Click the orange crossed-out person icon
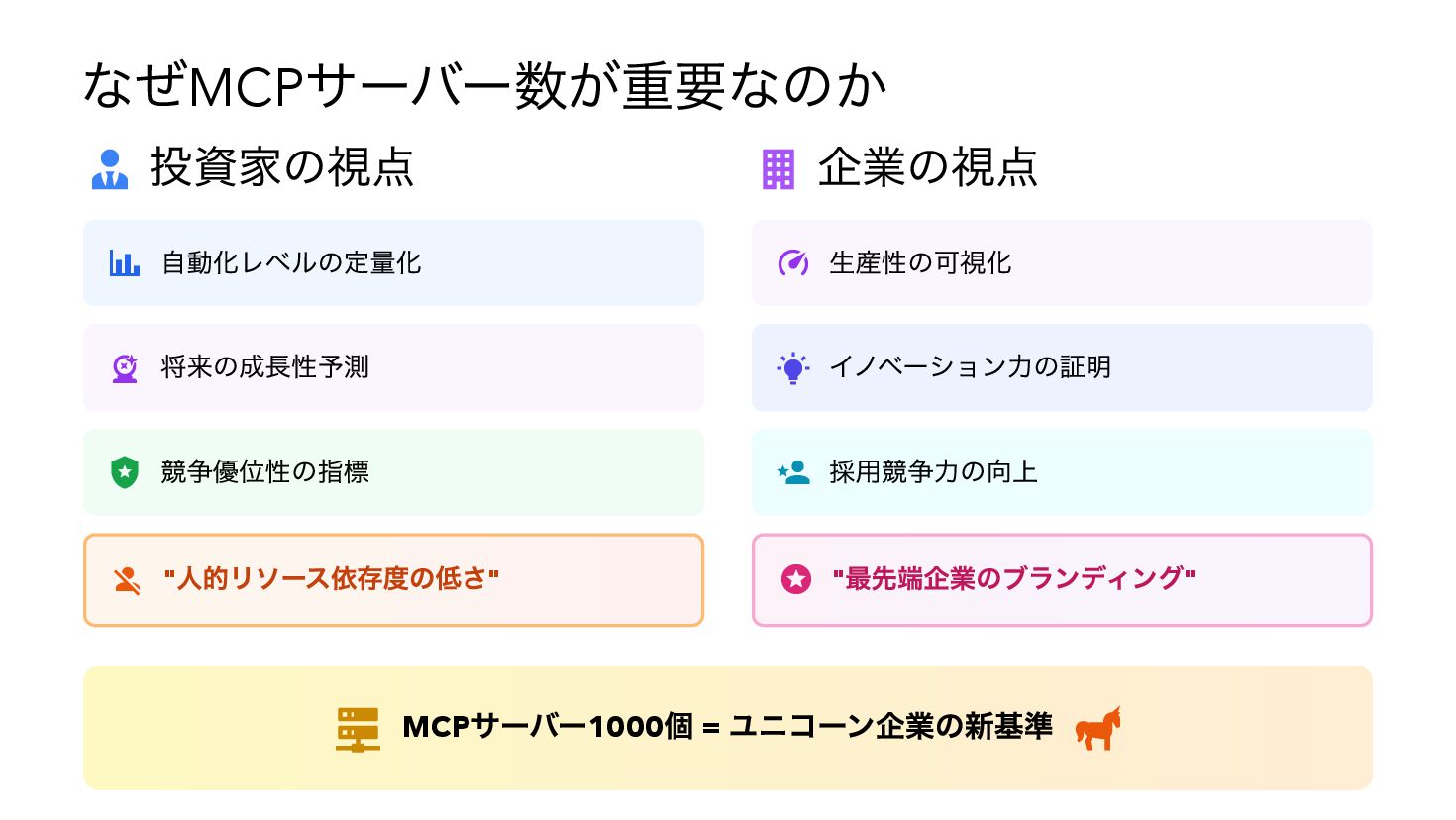The height and width of the screenshot is (820, 1456). pyautogui.click(x=126, y=580)
